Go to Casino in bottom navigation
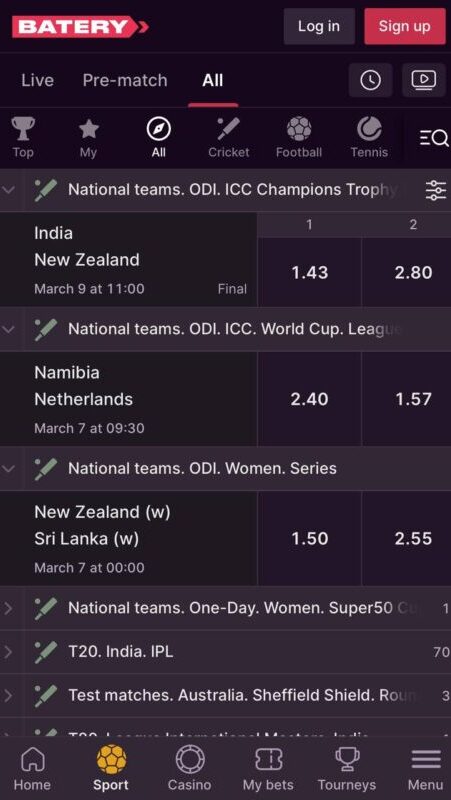Image resolution: width=451 pixels, height=800 pixels. tap(190, 768)
